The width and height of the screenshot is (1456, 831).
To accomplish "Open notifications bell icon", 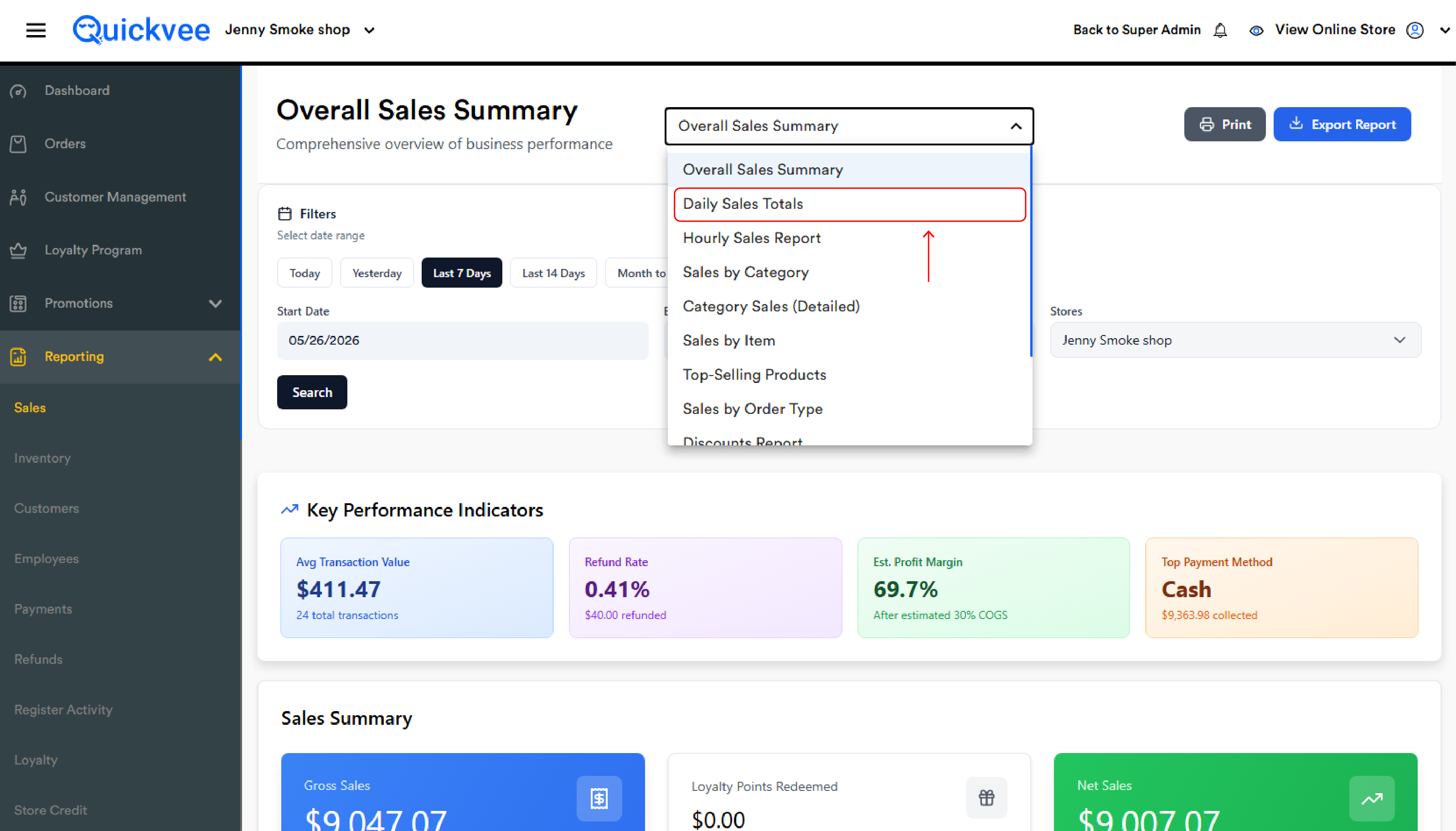I will click(x=1220, y=30).
